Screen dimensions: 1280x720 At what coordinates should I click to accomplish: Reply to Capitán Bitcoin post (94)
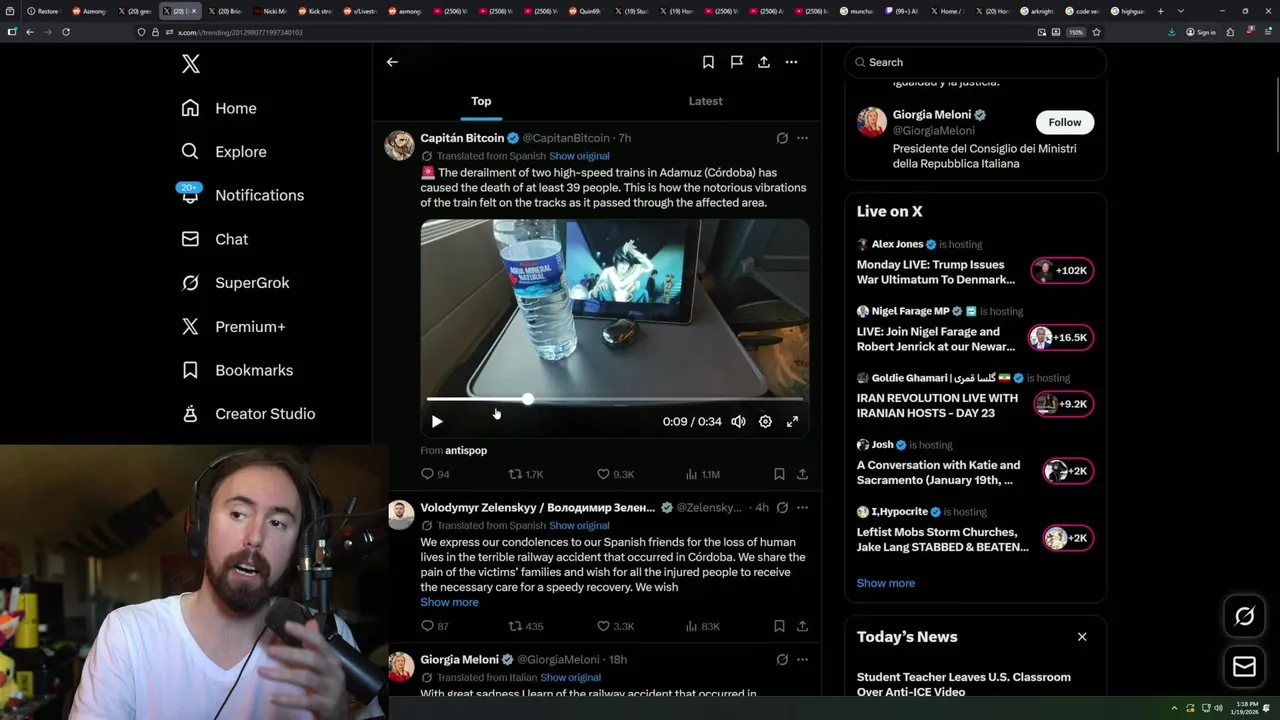click(435, 474)
